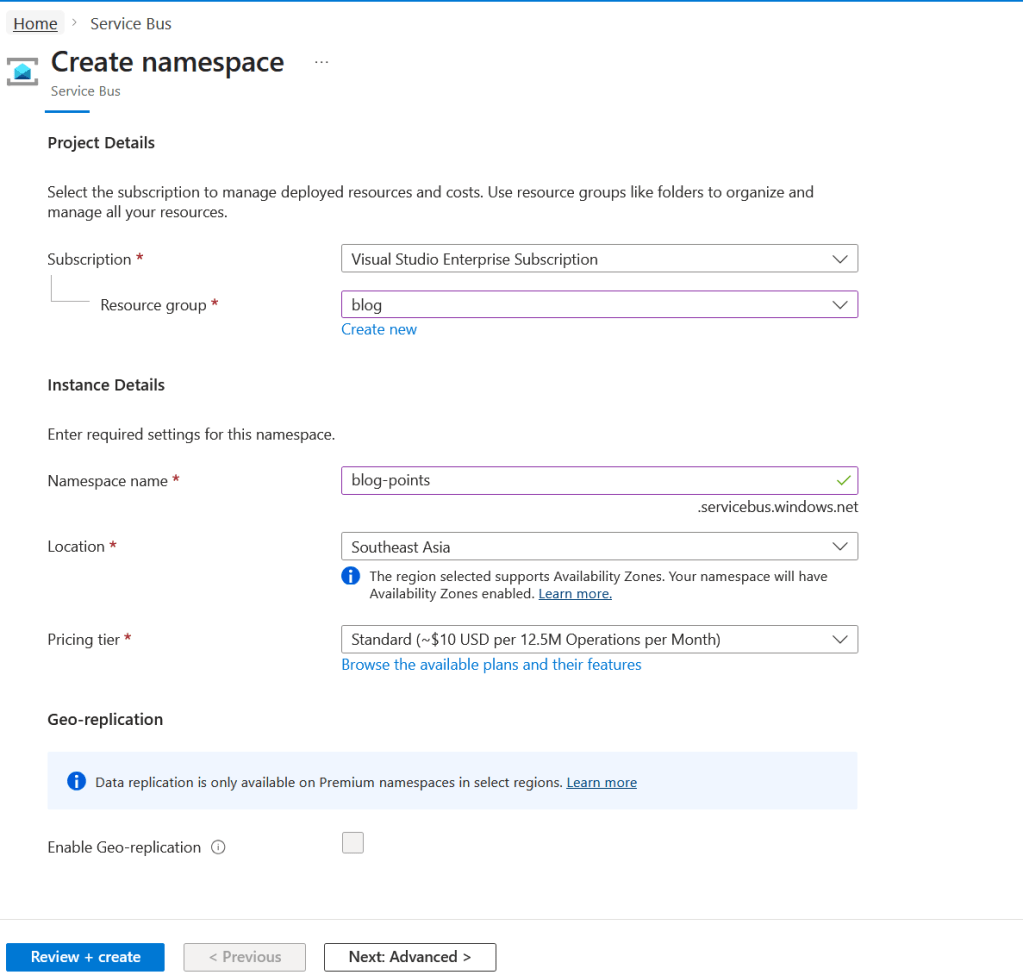Click the Subscription field label

click(89, 259)
